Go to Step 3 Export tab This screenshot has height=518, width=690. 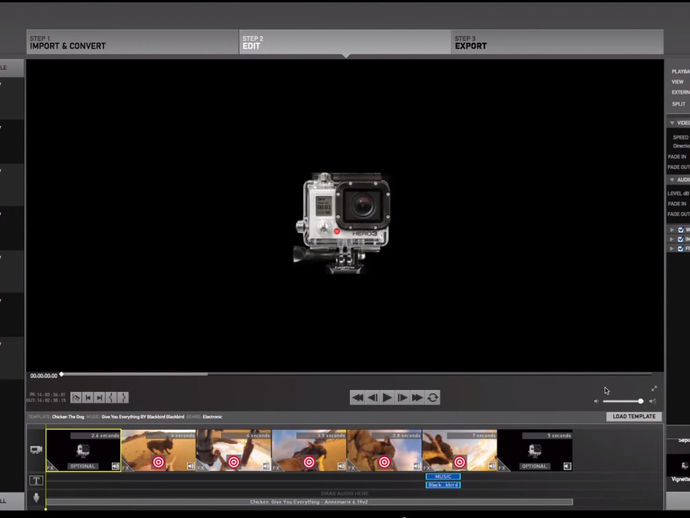pyautogui.click(x=558, y=42)
